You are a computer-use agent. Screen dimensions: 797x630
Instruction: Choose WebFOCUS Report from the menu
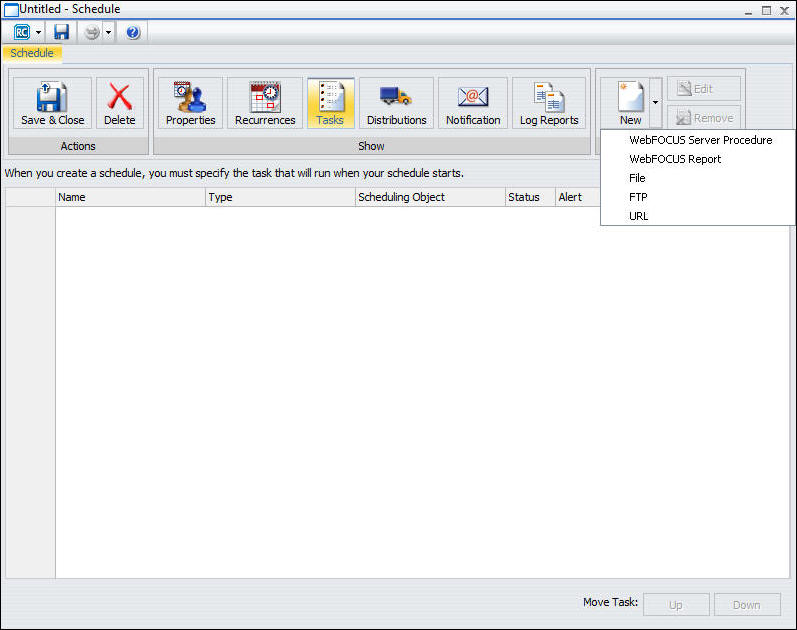[x=698, y=159]
